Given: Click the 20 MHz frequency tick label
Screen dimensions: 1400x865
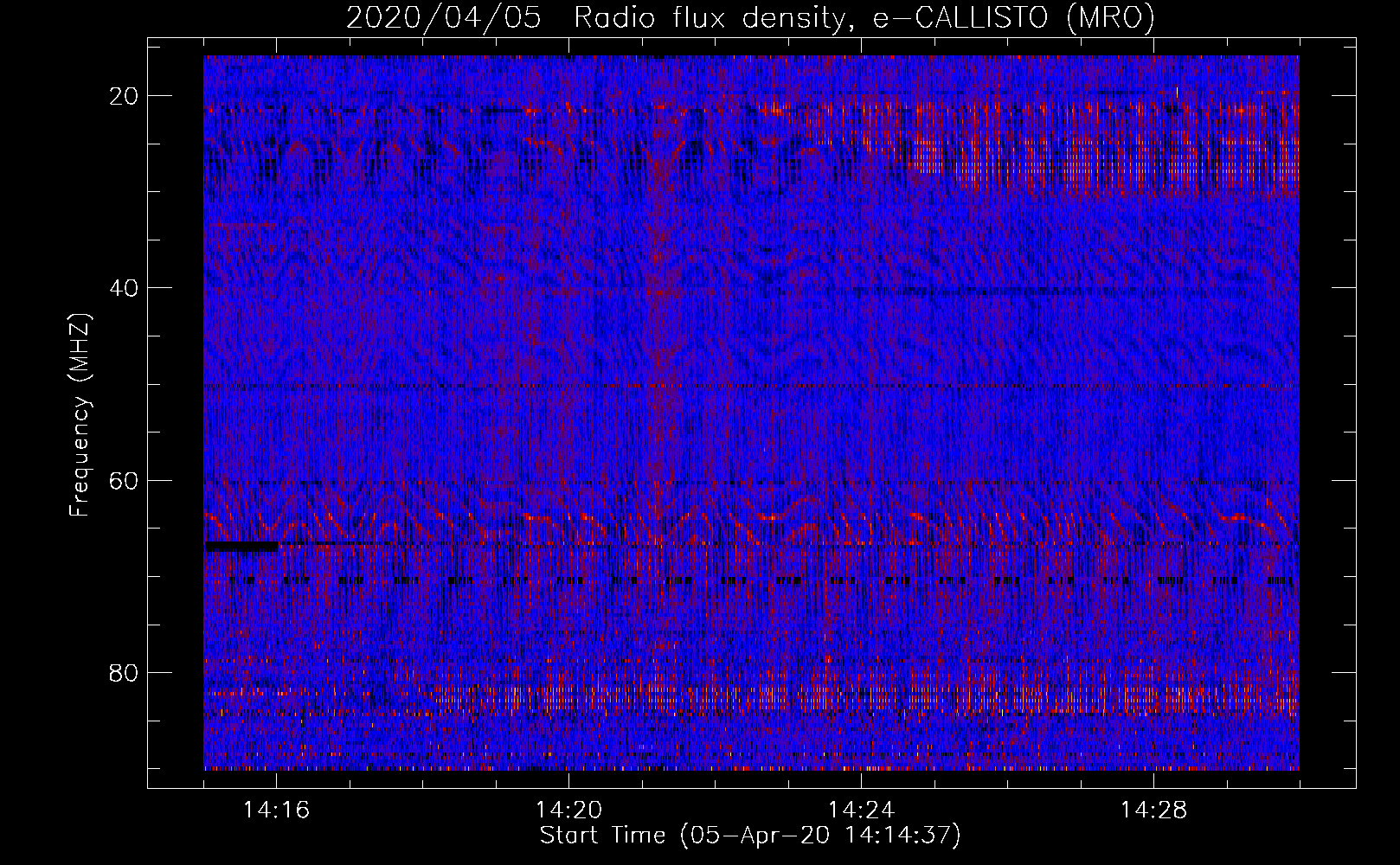Looking at the screenshot, I should click(125, 96).
